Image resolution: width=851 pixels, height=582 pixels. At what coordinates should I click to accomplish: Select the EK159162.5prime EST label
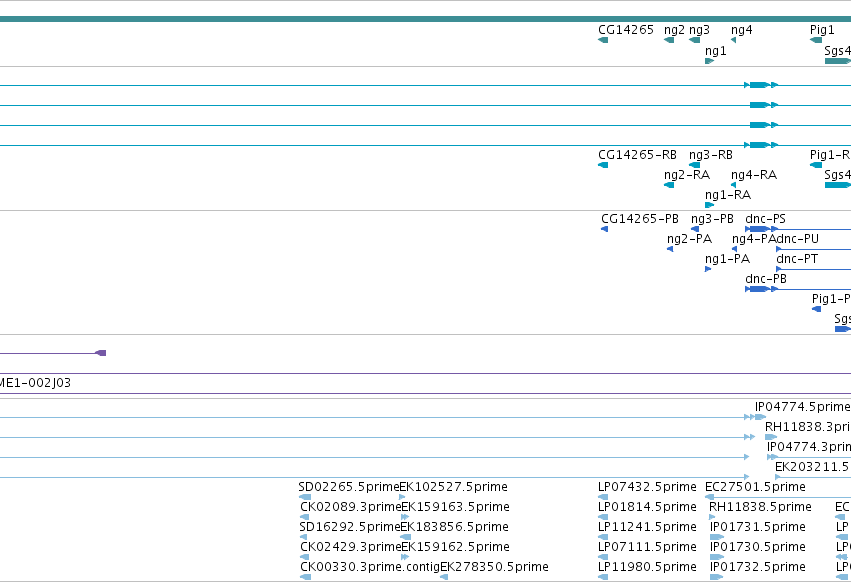455,547
